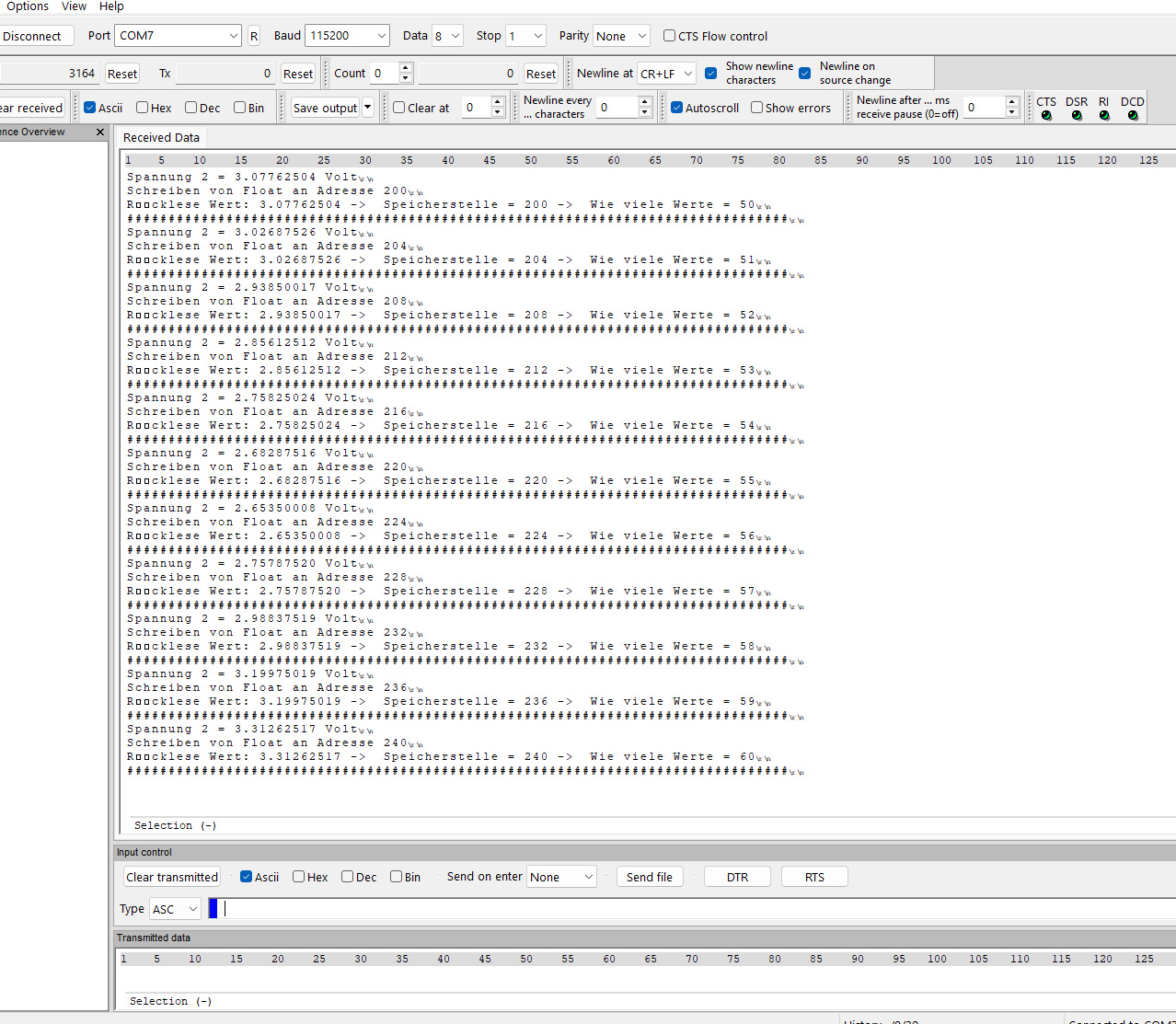The width and height of the screenshot is (1176, 1024).
Task: Rescan available ports with the R button
Action: pos(253,35)
